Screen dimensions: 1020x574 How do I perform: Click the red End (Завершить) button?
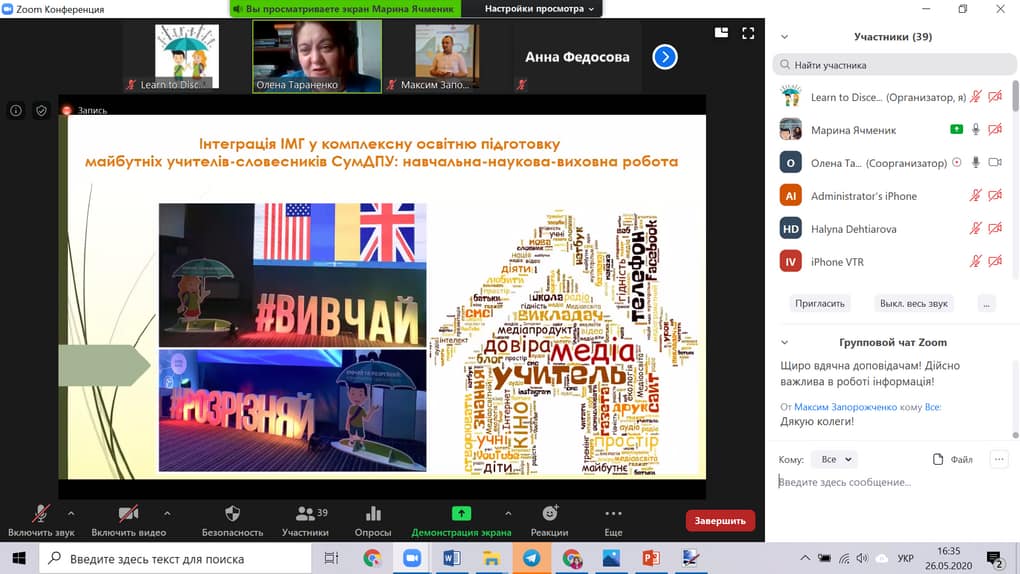[x=720, y=521]
